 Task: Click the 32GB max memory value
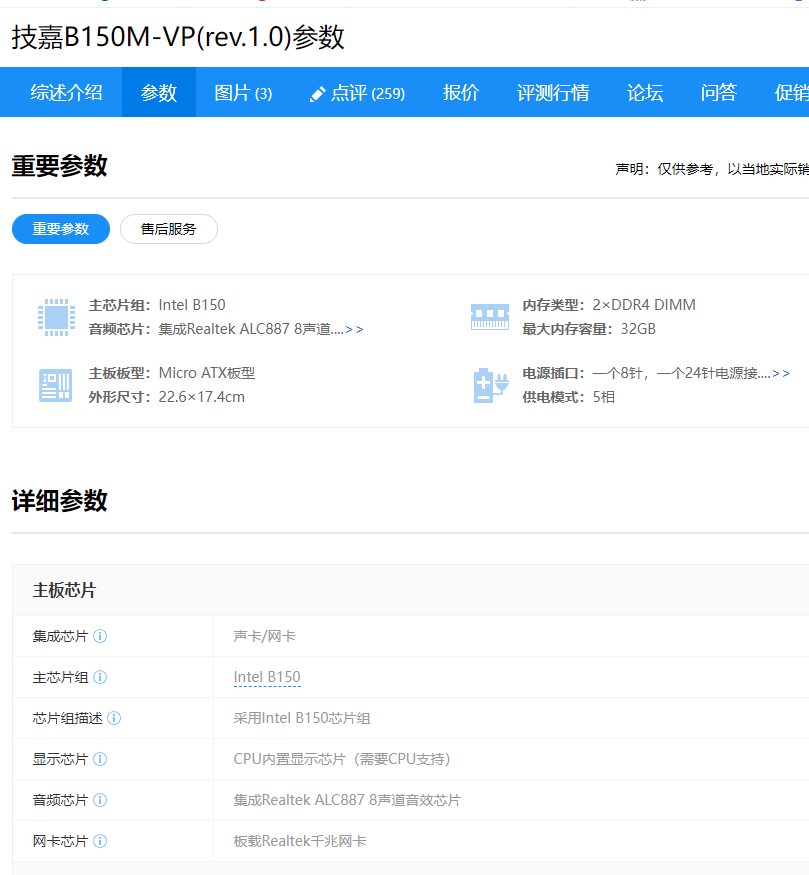(638, 329)
